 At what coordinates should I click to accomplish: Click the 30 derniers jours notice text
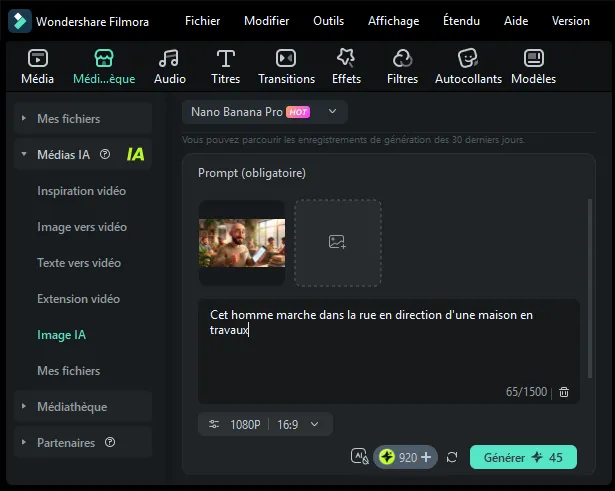click(353, 140)
